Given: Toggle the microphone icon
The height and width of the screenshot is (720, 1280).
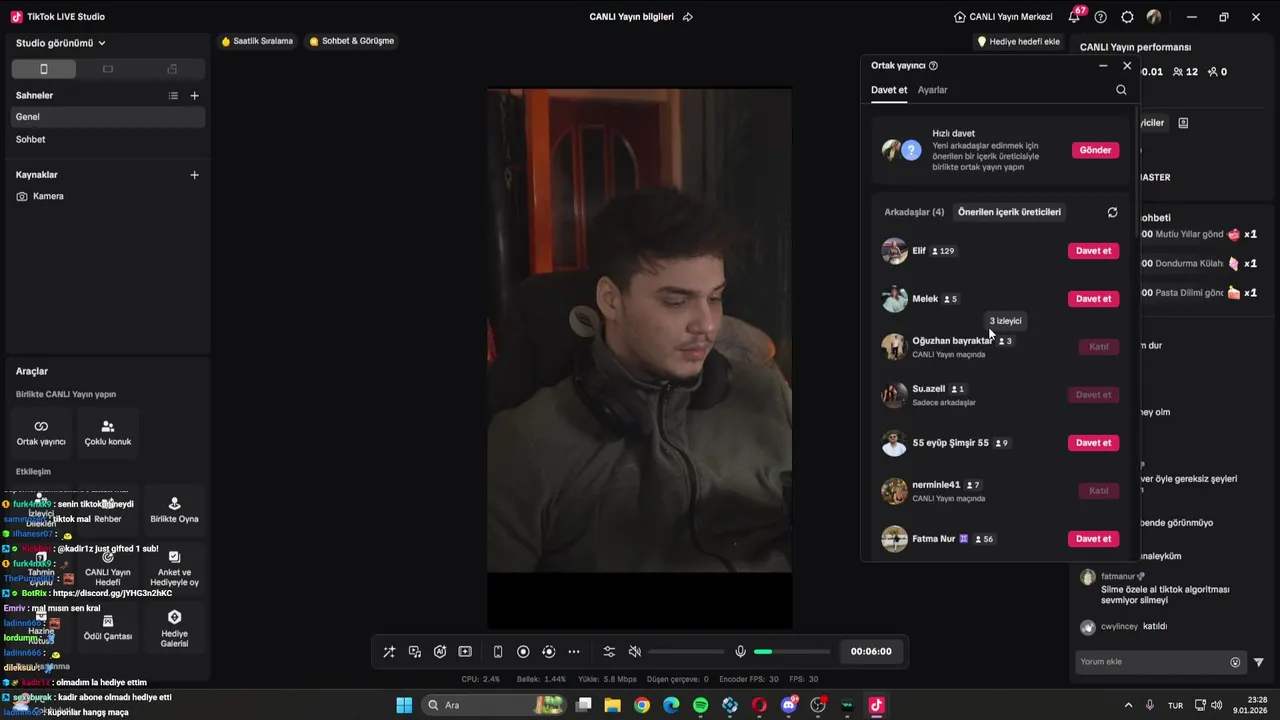Looking at the screenshot, I should pyautogui.click(x=740, y=652).
